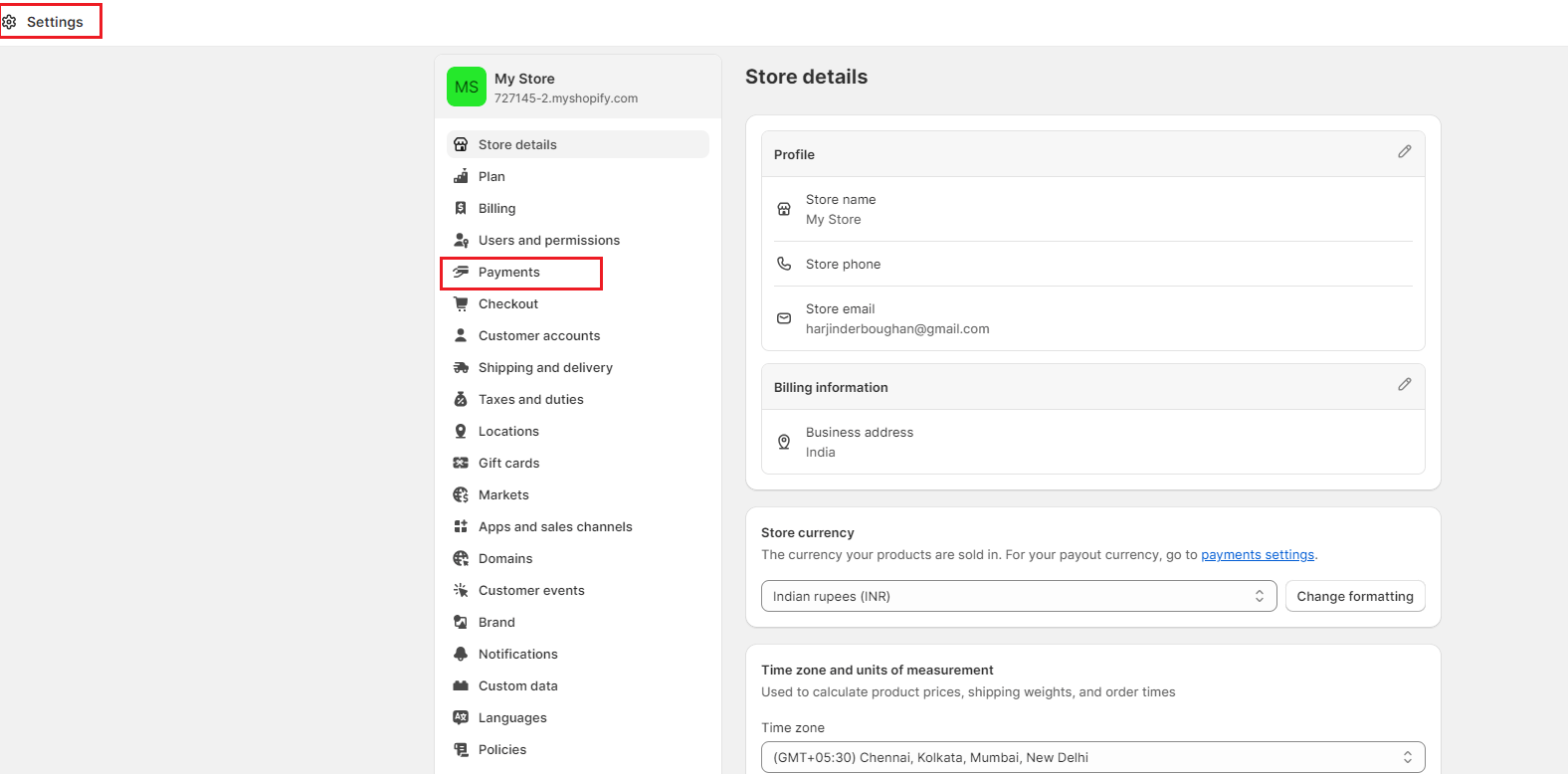Image resolution: width=1568 pixels, height=774 pixels.
Task: Open Taxes and duties settings
Action: 578,399
